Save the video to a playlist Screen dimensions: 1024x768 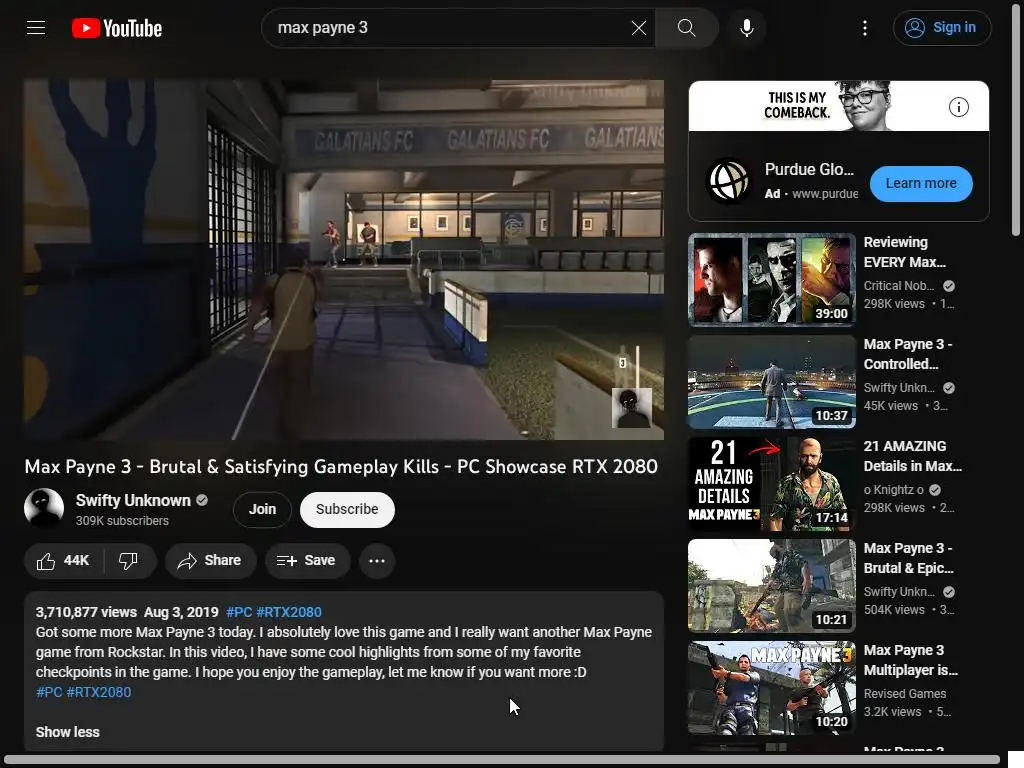[307, 560]
